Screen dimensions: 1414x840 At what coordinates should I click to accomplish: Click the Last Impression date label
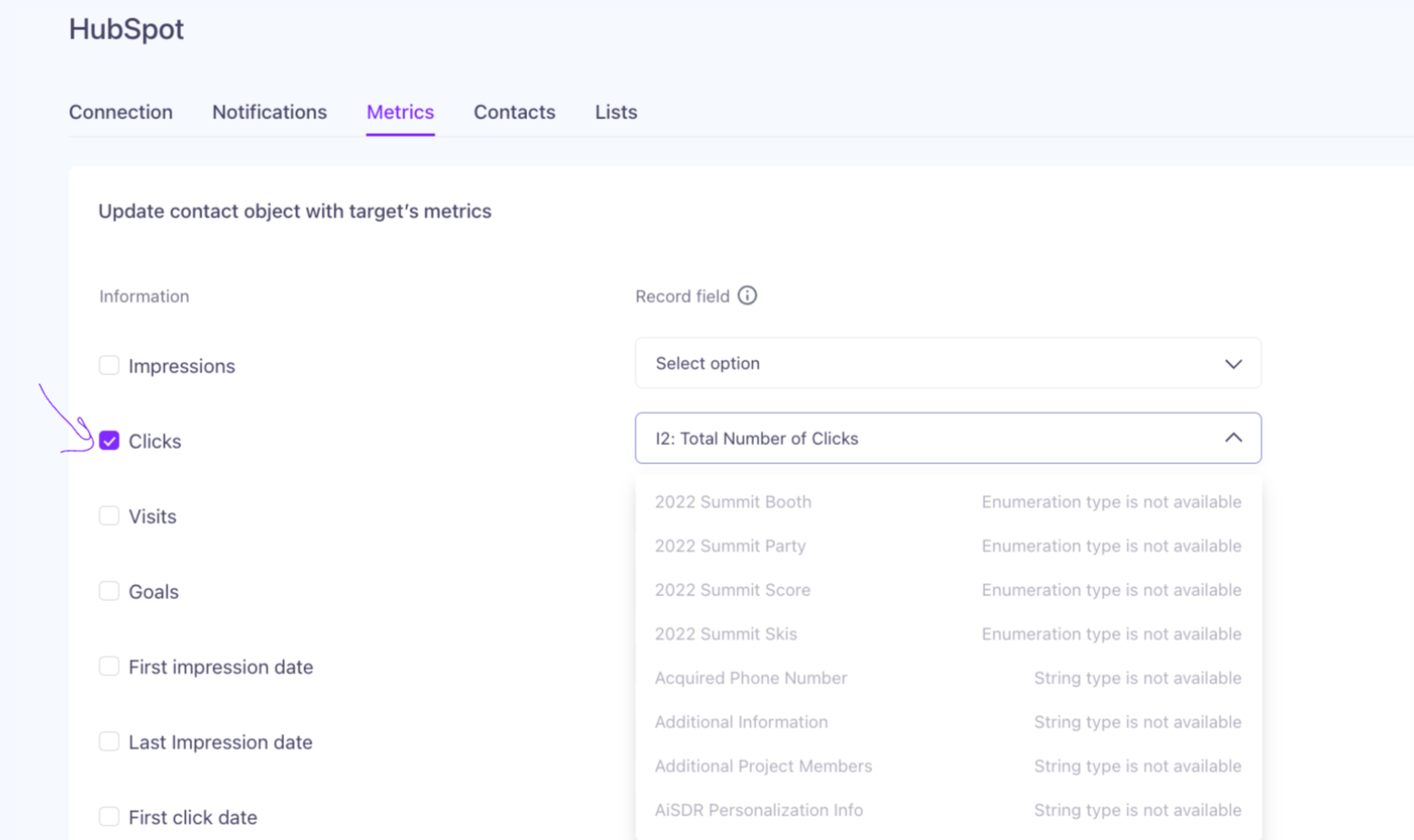(220, 742)
